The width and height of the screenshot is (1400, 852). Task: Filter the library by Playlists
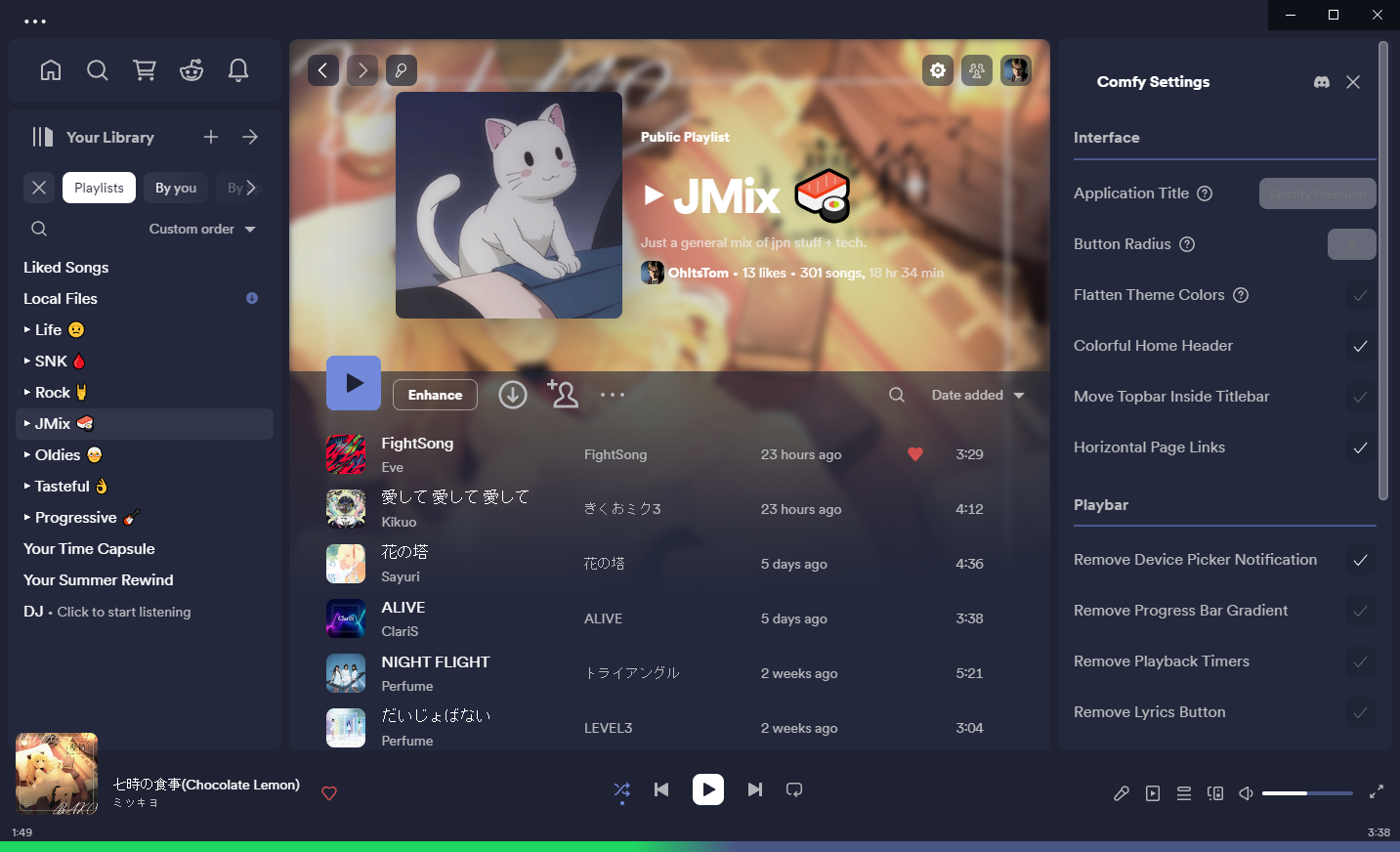click(x=100, y=188)
